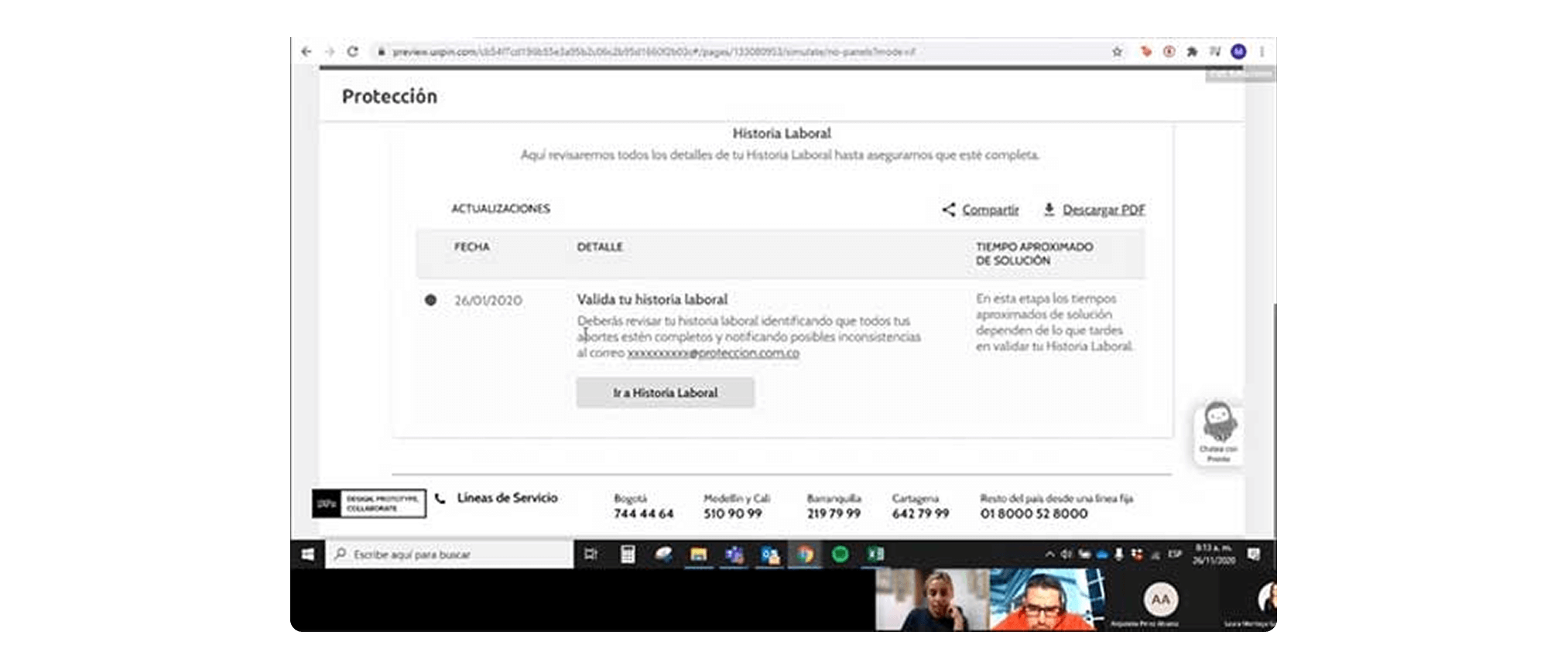Click the speaker volume tray icon
The image size is (1568, 669).
(x=1066, y=555)
